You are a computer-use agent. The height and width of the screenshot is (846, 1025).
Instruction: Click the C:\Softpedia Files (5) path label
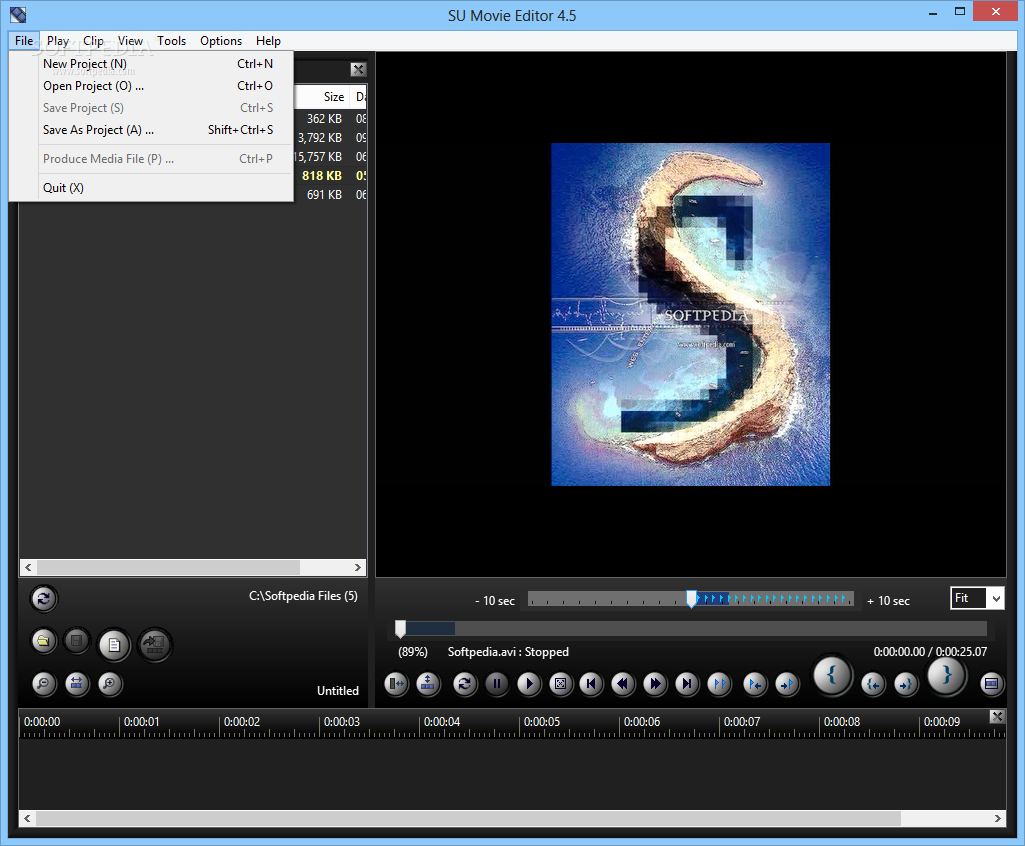pyautogui.click(x=303, y=596)
